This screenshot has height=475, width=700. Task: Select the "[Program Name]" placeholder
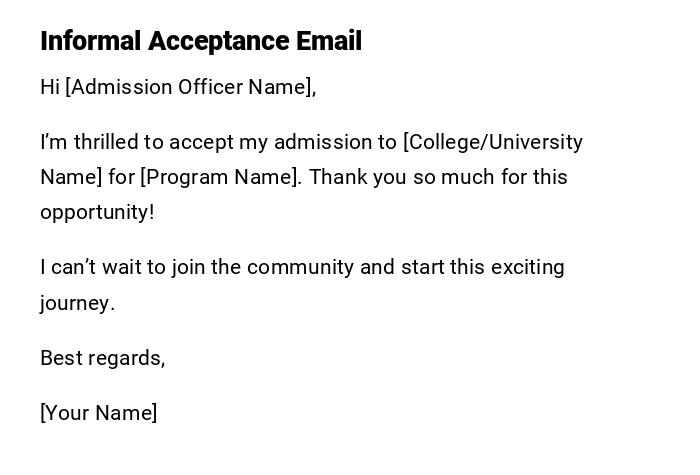coord(220,177)
